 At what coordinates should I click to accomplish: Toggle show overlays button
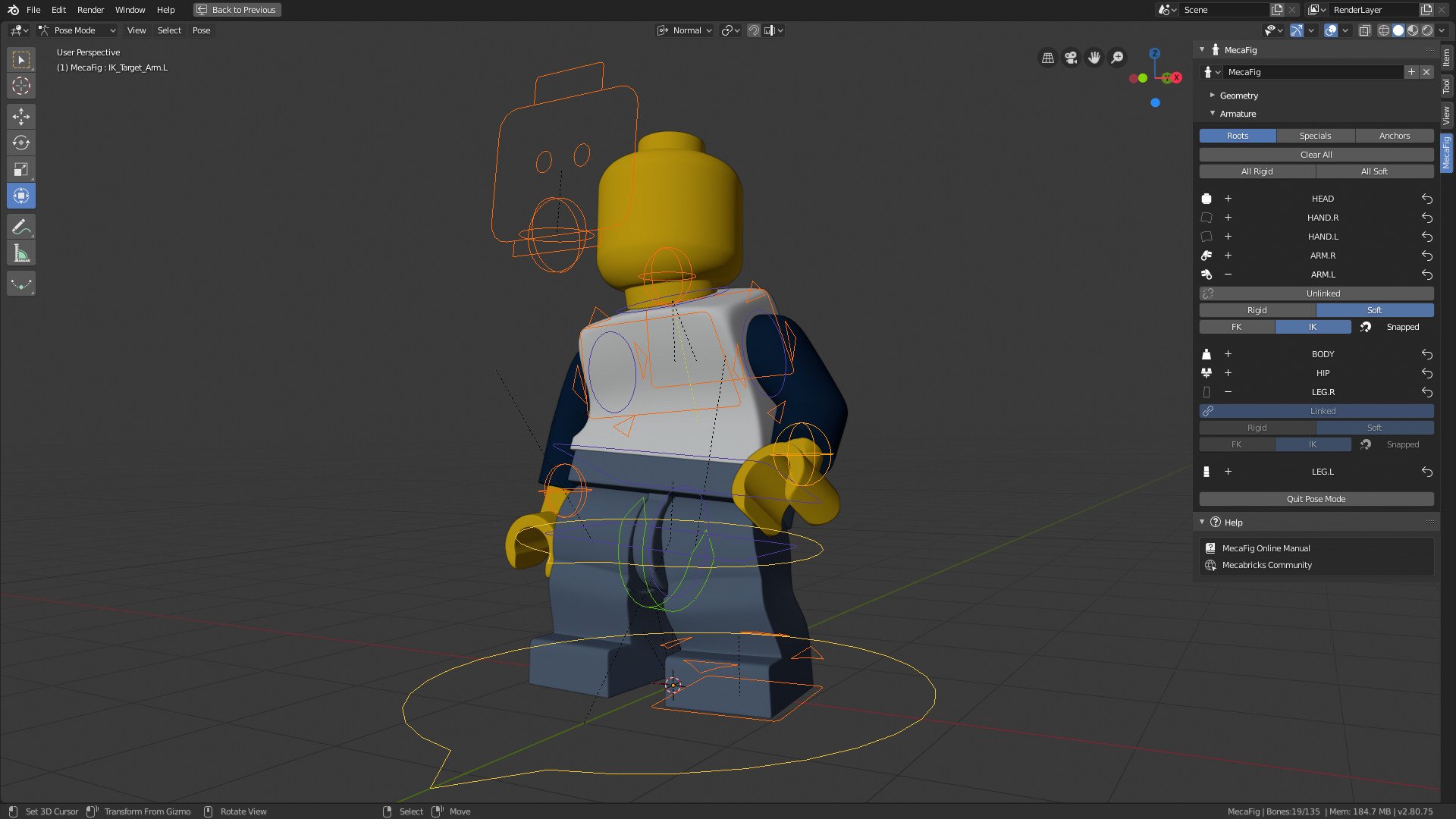pos(1331,30)
